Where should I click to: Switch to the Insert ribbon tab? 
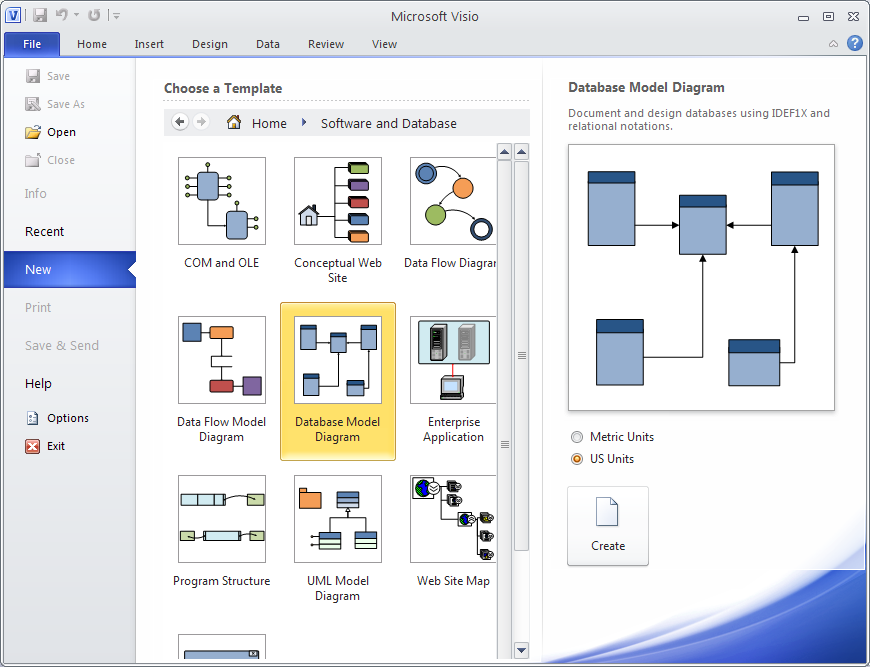(x=149, y=44)
